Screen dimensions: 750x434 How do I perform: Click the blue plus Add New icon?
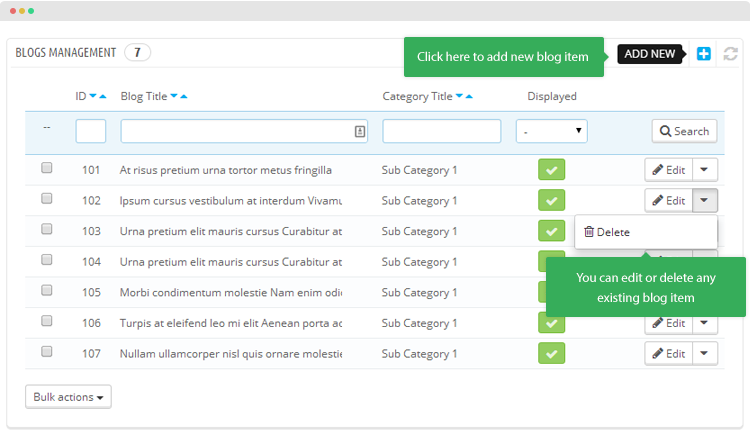click(x=703, y=54)
